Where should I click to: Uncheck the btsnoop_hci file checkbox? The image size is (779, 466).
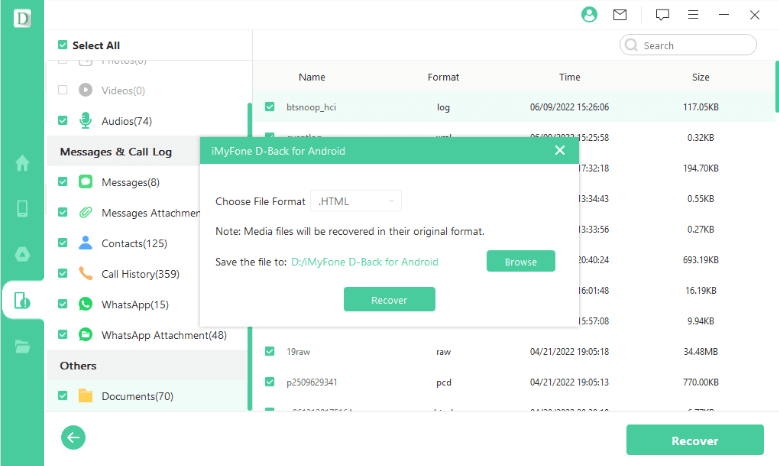click(270, 107)
